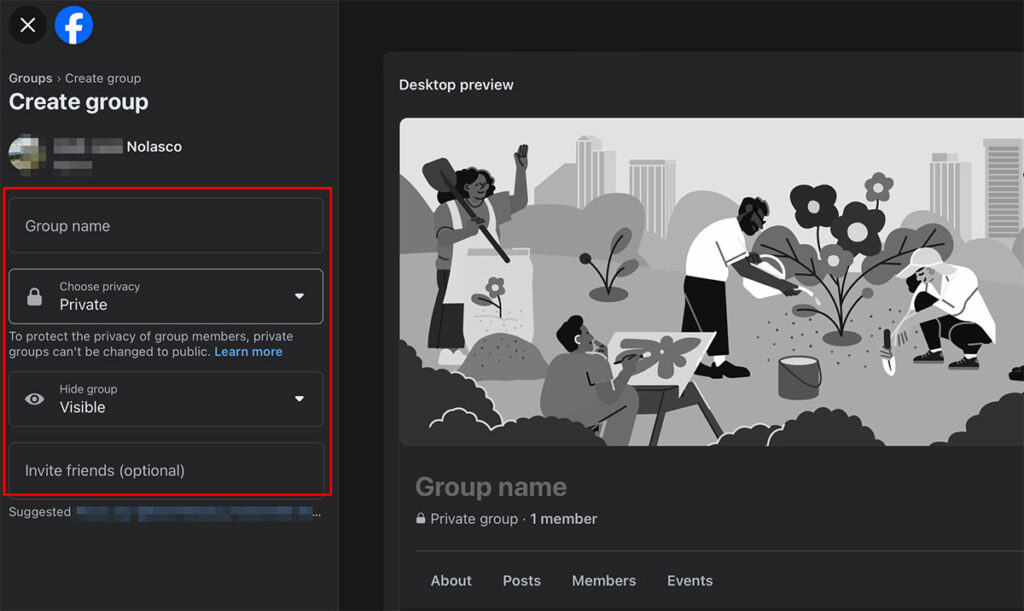Switch to the About tab

coord(451,580)
